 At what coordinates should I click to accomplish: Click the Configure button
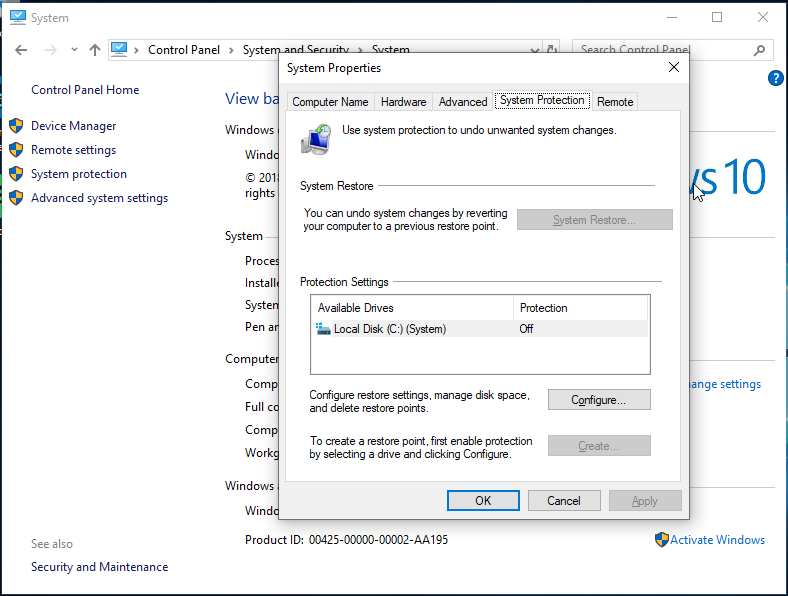click(x=599, y=400)
